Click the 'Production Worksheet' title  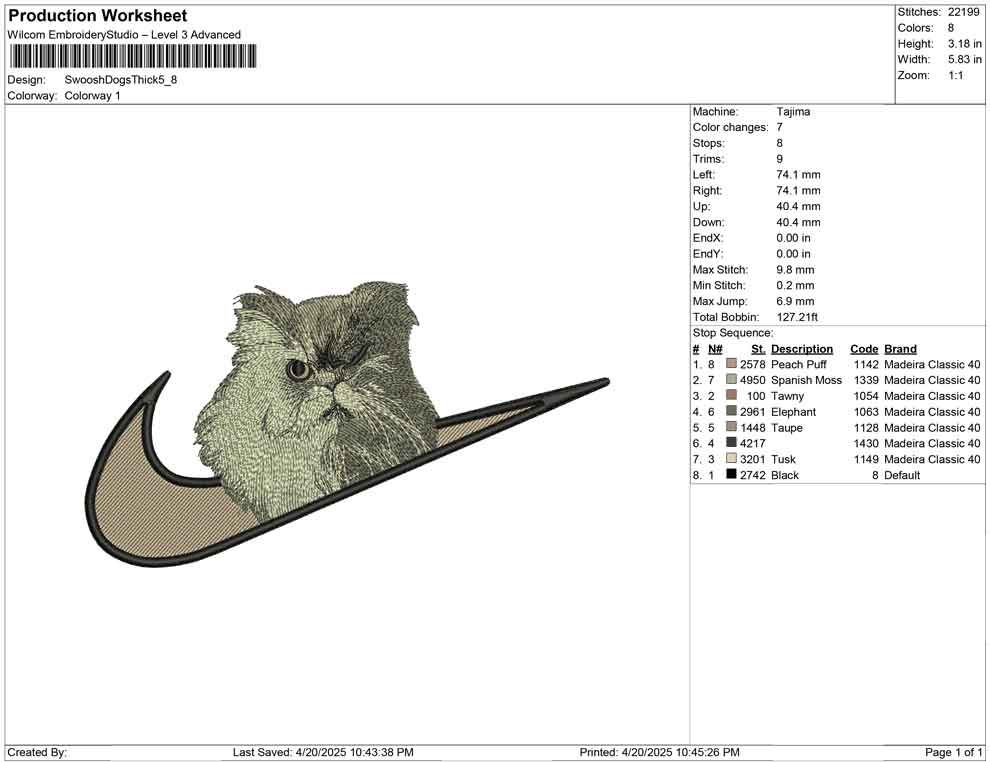(x=98, y=16)
